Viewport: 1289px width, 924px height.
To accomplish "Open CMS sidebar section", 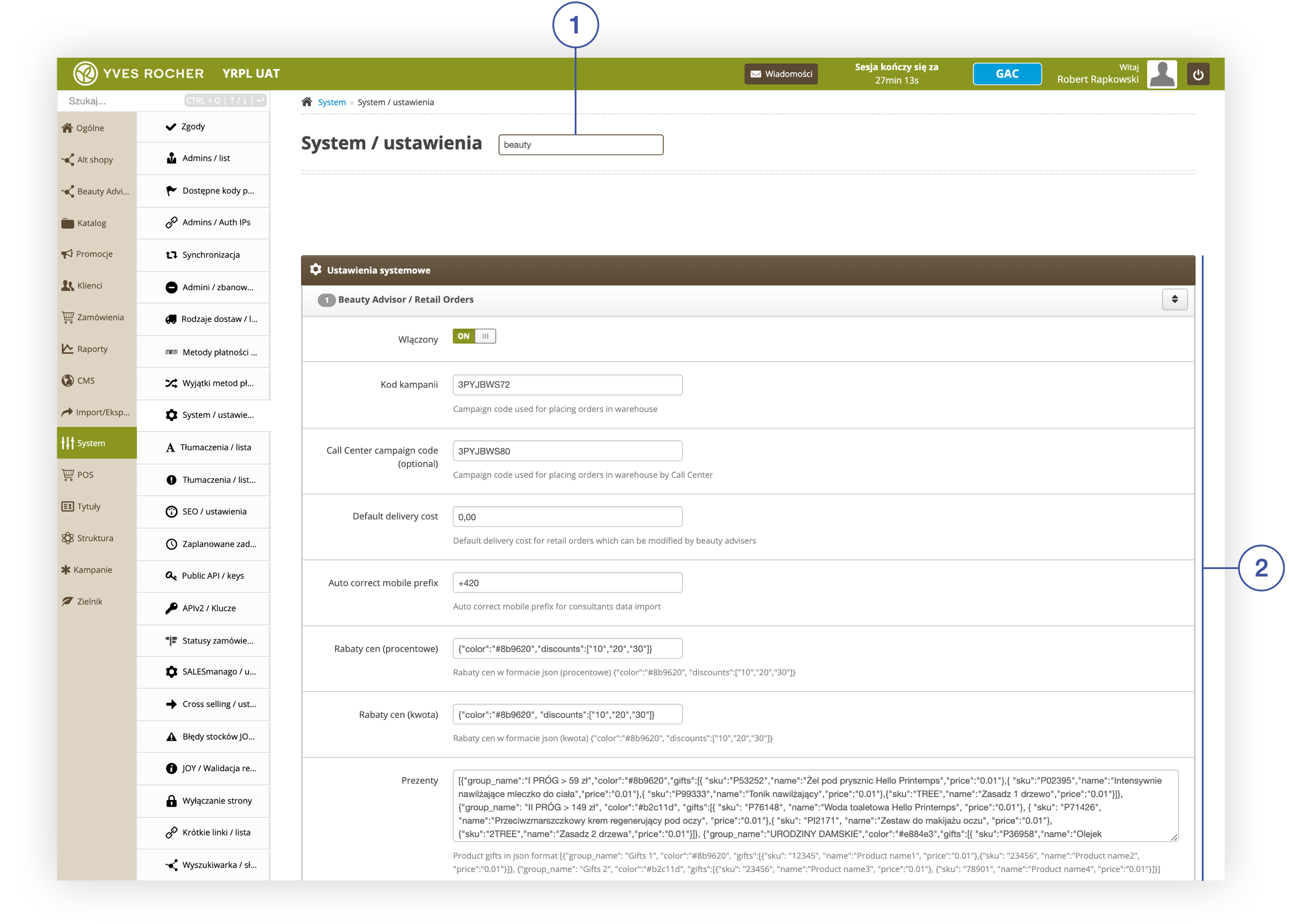I will 96,380.
